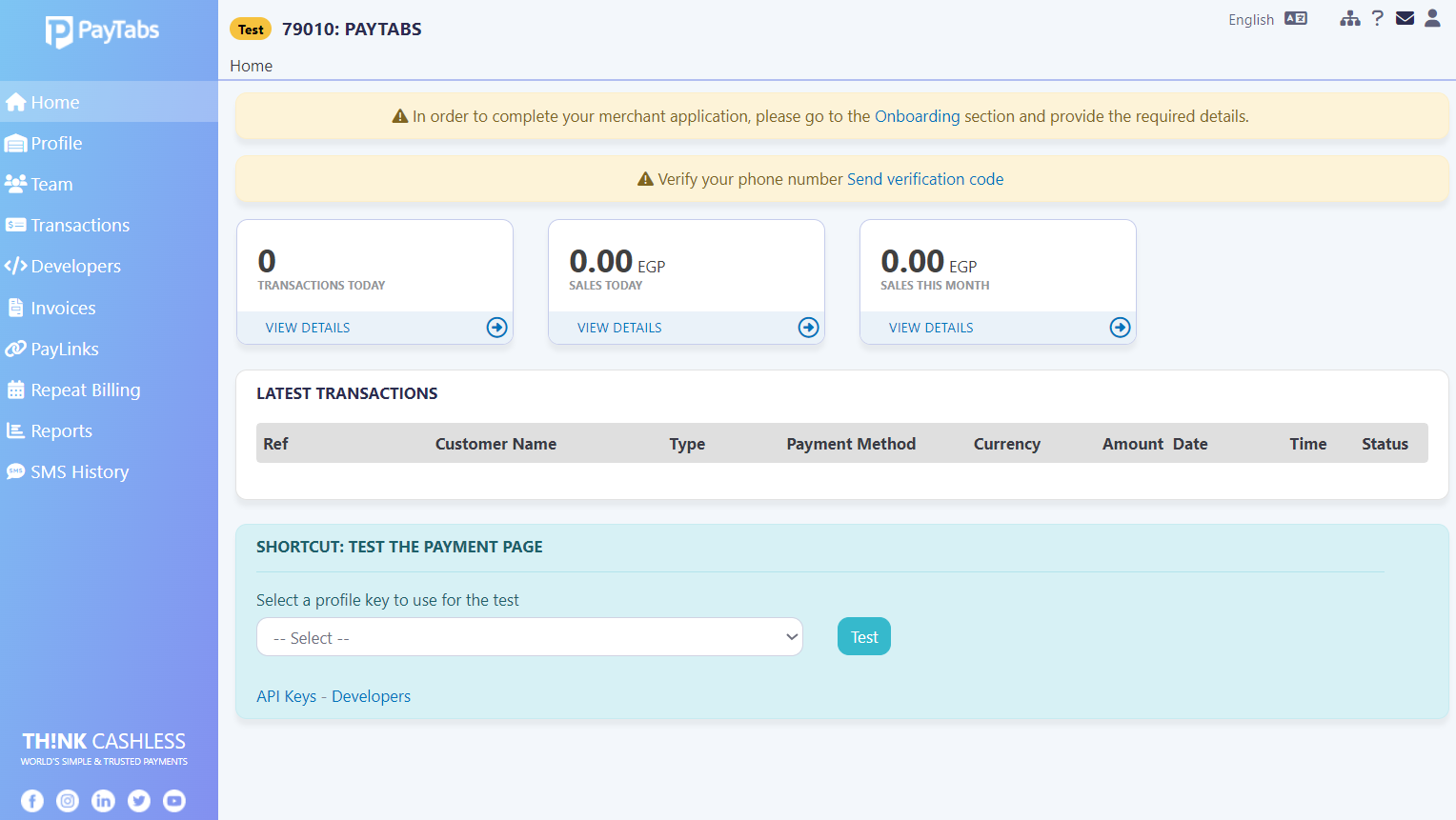Open API Keys - Developers link

pos(334,696)
